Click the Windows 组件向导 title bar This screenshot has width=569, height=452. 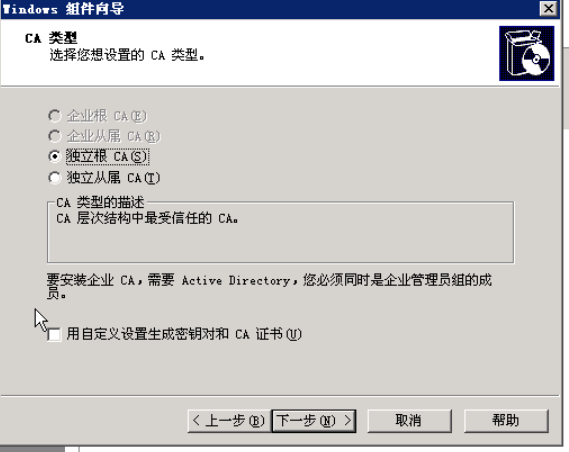point(269,8)
